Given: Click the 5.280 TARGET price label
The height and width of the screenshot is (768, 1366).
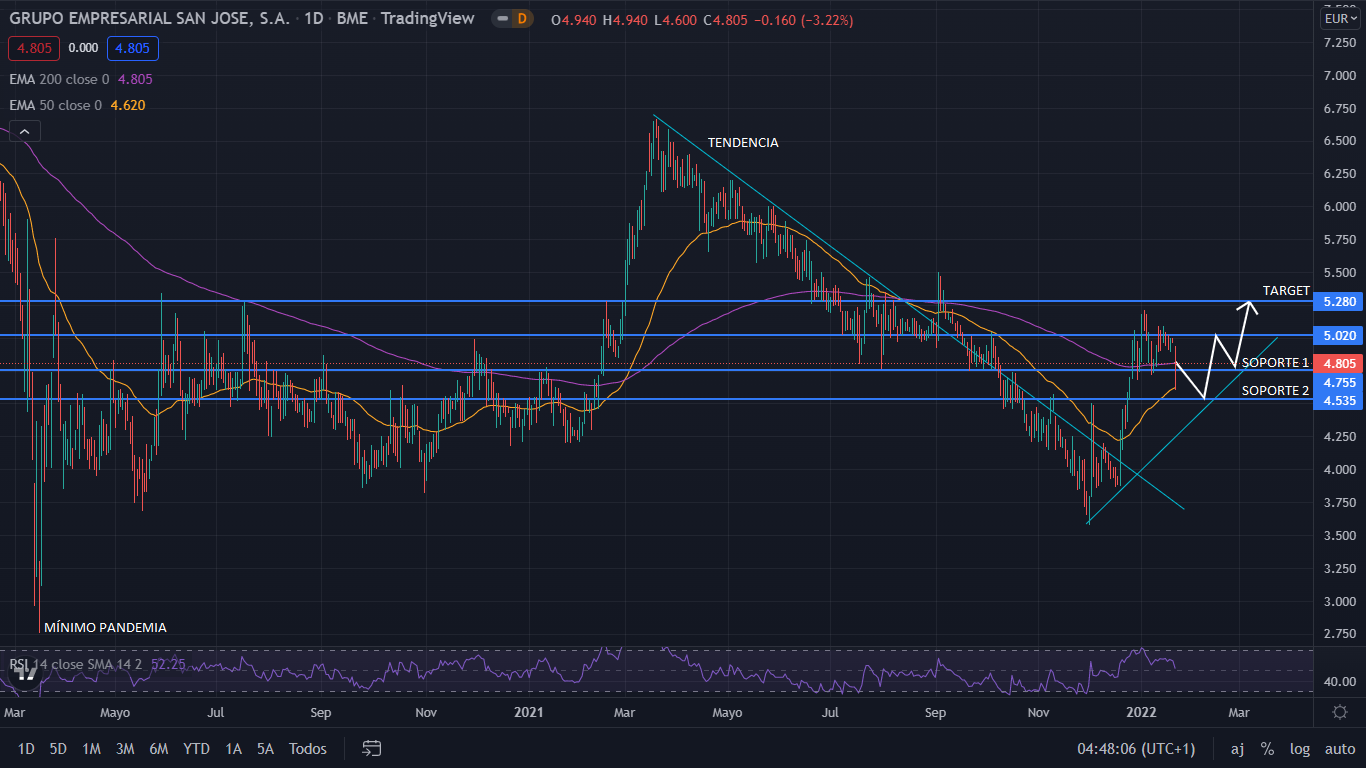Looking at the screenshot, I should pyautogui.click(x=1339, y=301).
